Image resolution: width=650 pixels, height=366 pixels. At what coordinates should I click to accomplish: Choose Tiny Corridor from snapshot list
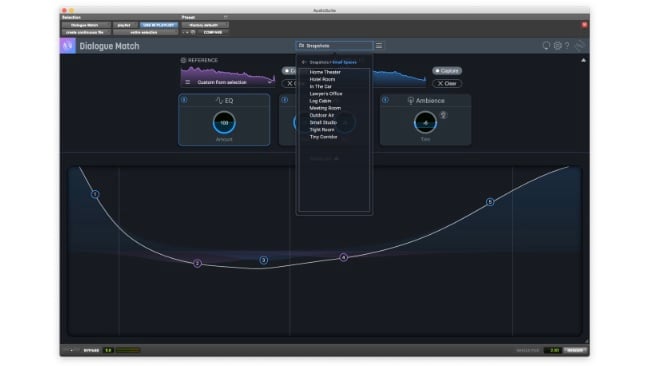coord(323,137)
